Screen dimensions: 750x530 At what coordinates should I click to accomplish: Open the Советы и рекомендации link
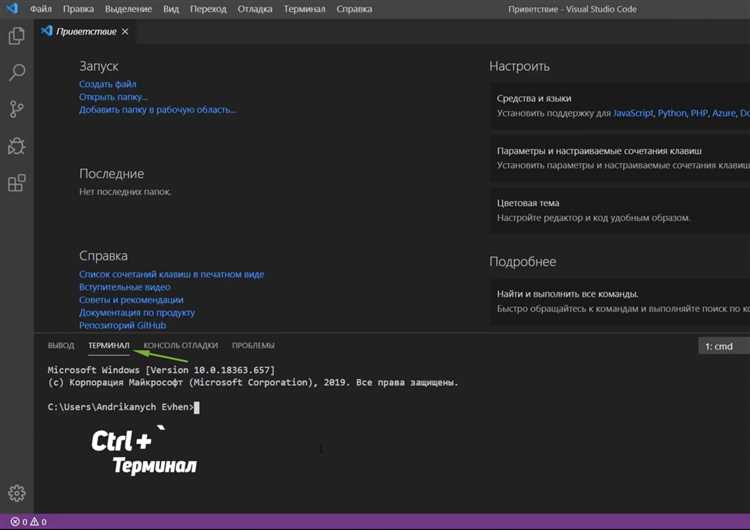tap(131, 300)
